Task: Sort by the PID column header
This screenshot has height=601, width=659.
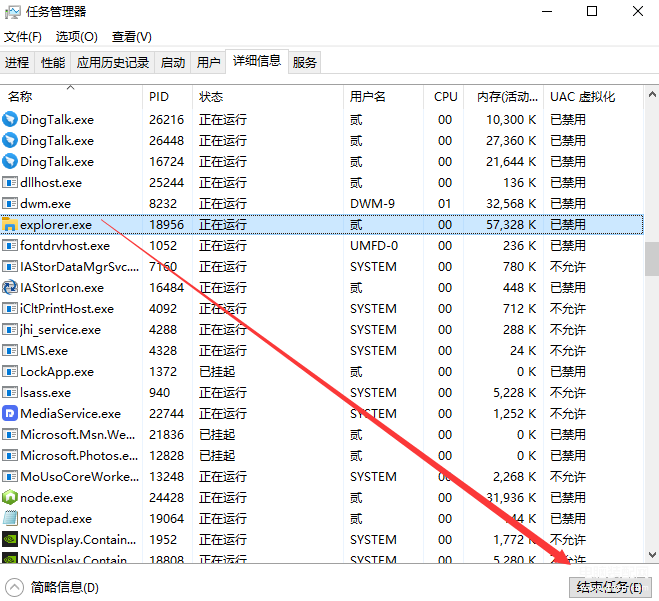Action: click(x=167, y=97)
